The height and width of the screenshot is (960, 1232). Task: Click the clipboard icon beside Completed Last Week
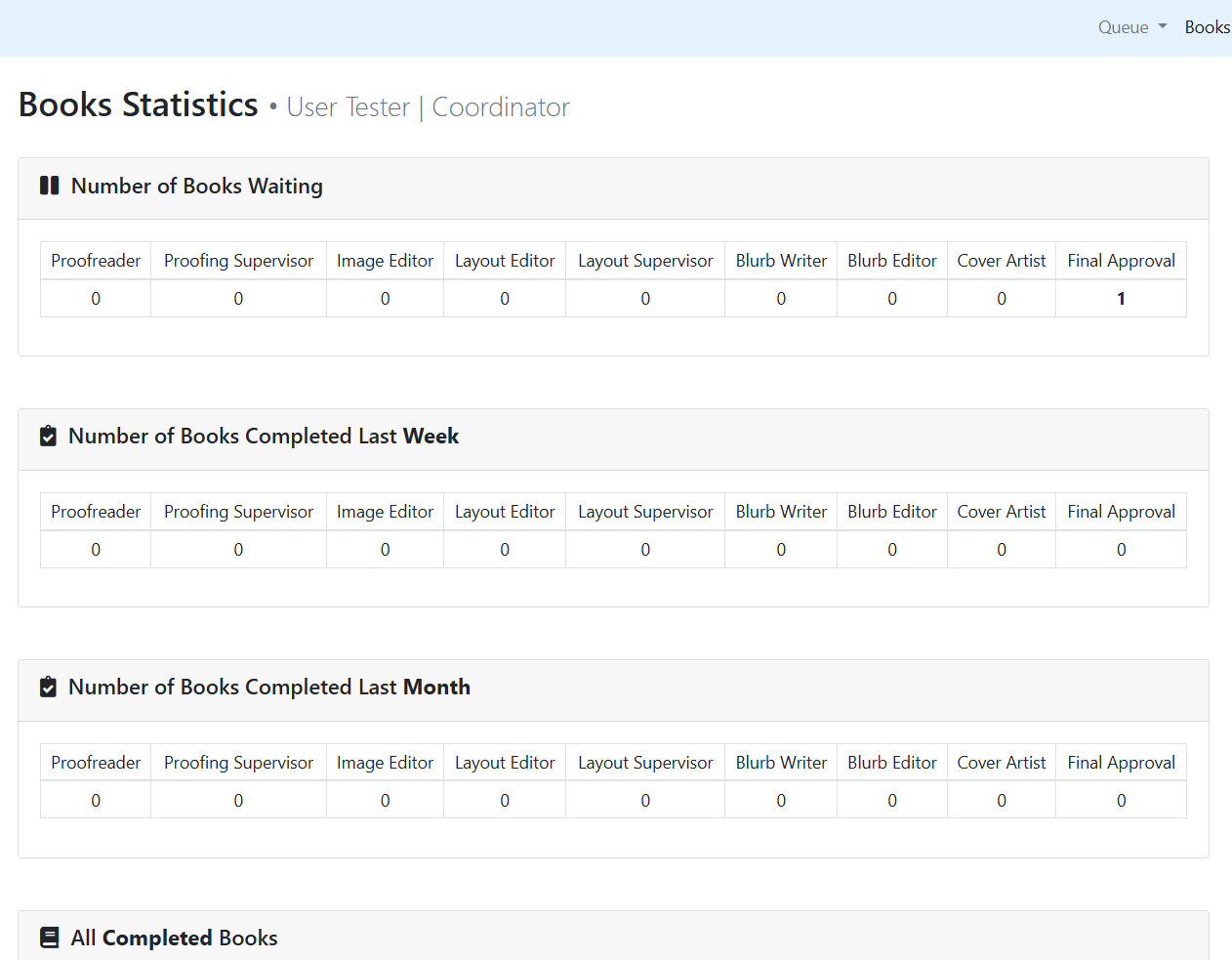[48, 437]
